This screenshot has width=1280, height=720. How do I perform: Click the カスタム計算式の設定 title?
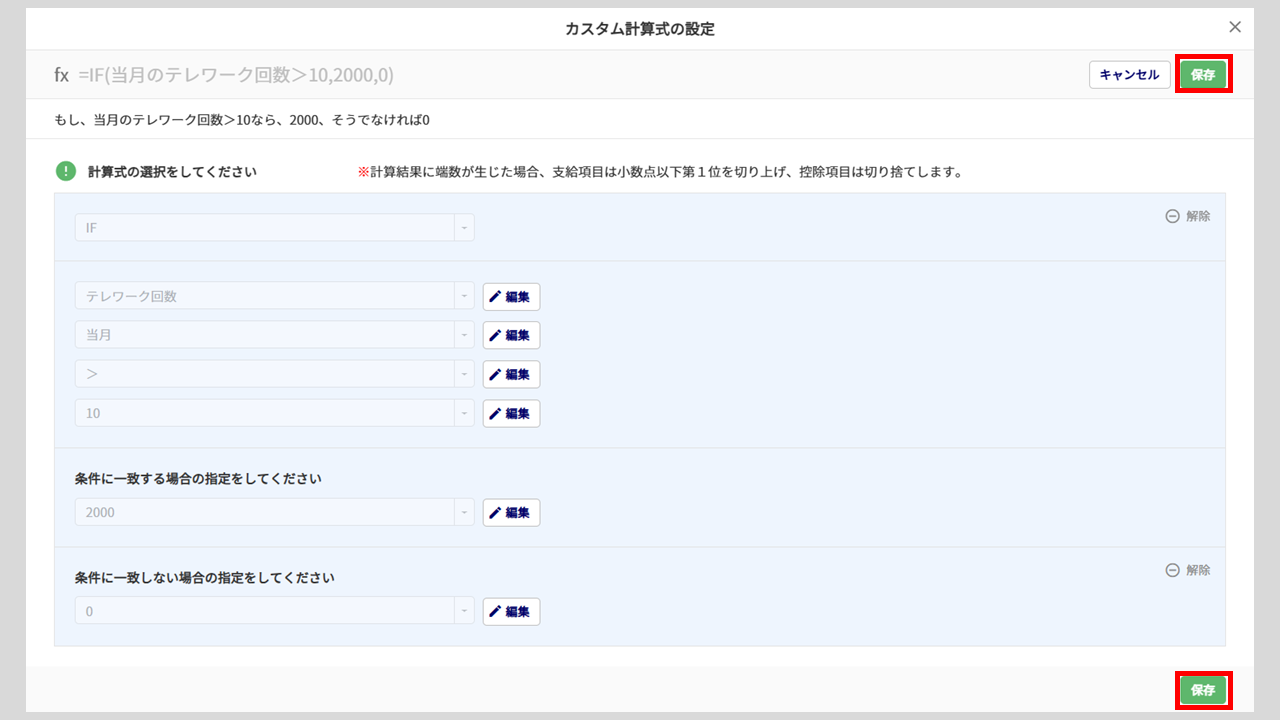pos(640,29)
